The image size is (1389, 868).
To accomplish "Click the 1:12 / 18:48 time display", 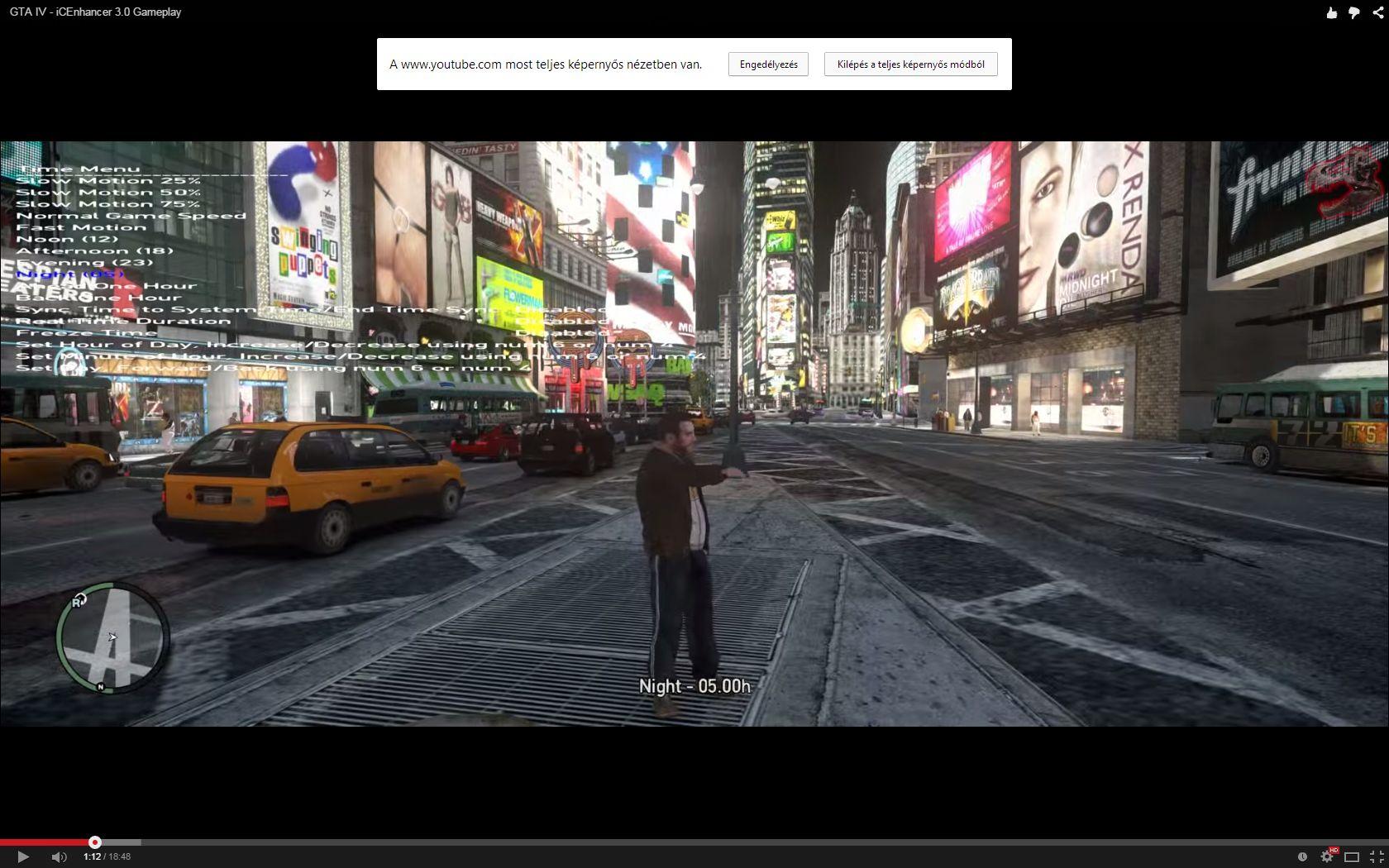I will 107,857.
